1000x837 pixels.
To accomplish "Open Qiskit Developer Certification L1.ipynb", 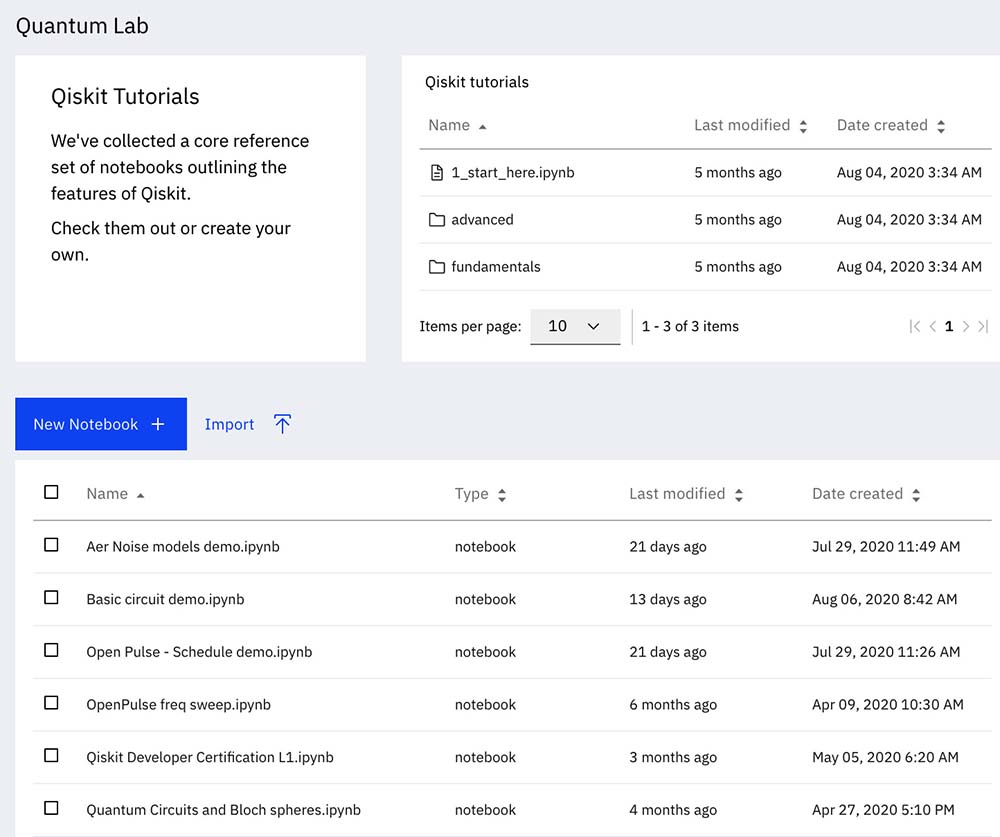I will pos(210,757).
